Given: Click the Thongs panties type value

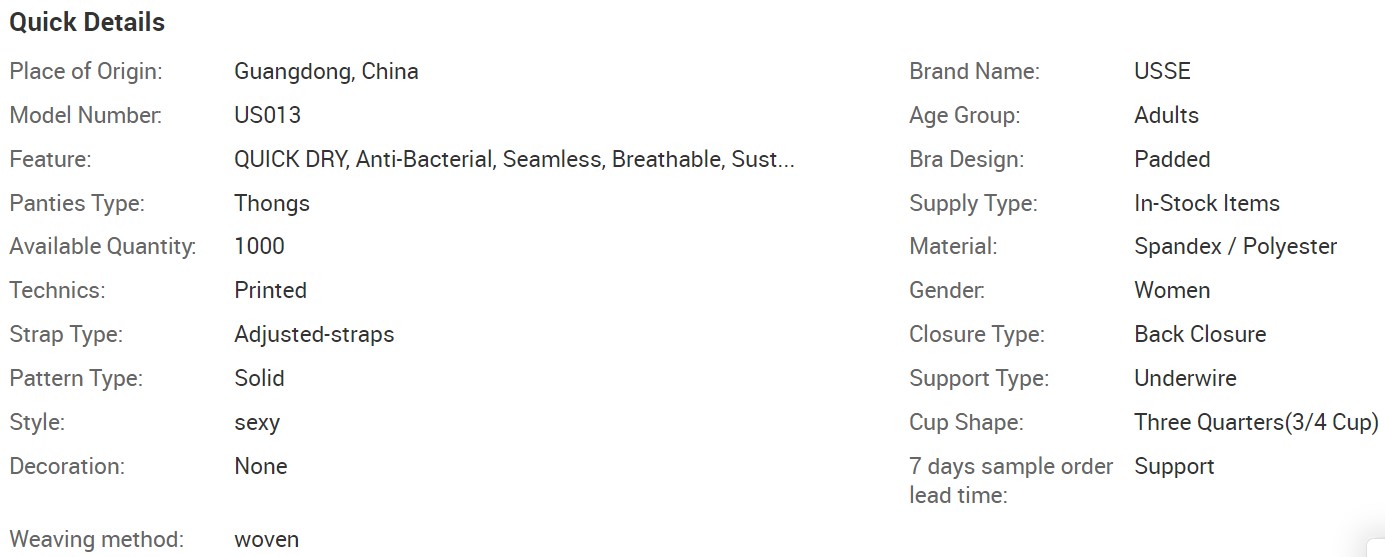Looking at the screenshot, I should point(272,204).
